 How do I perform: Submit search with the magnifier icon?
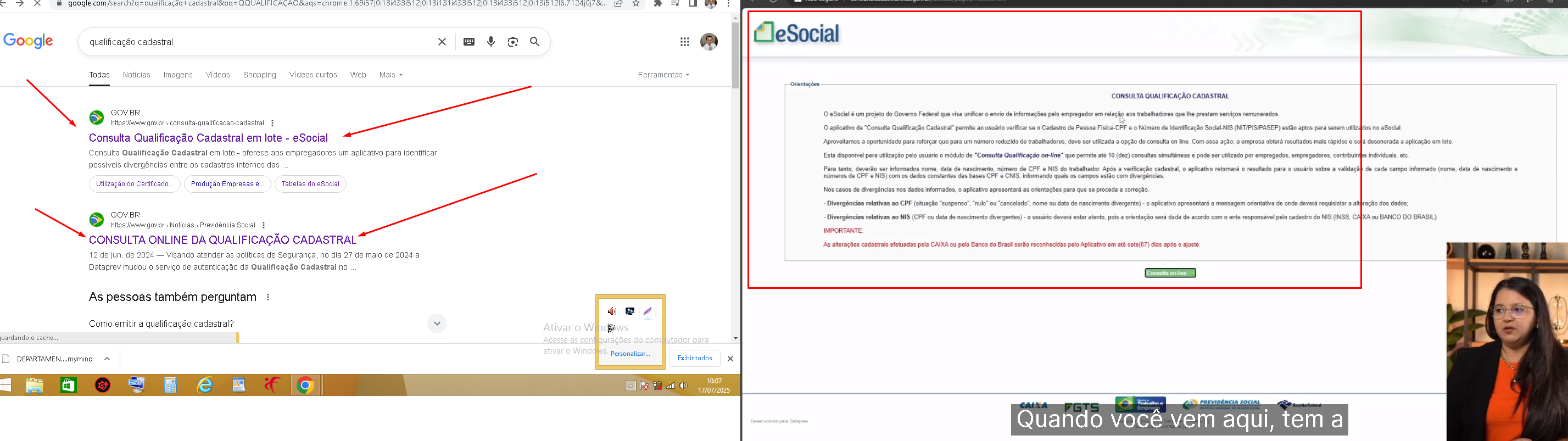pos(535,42)
